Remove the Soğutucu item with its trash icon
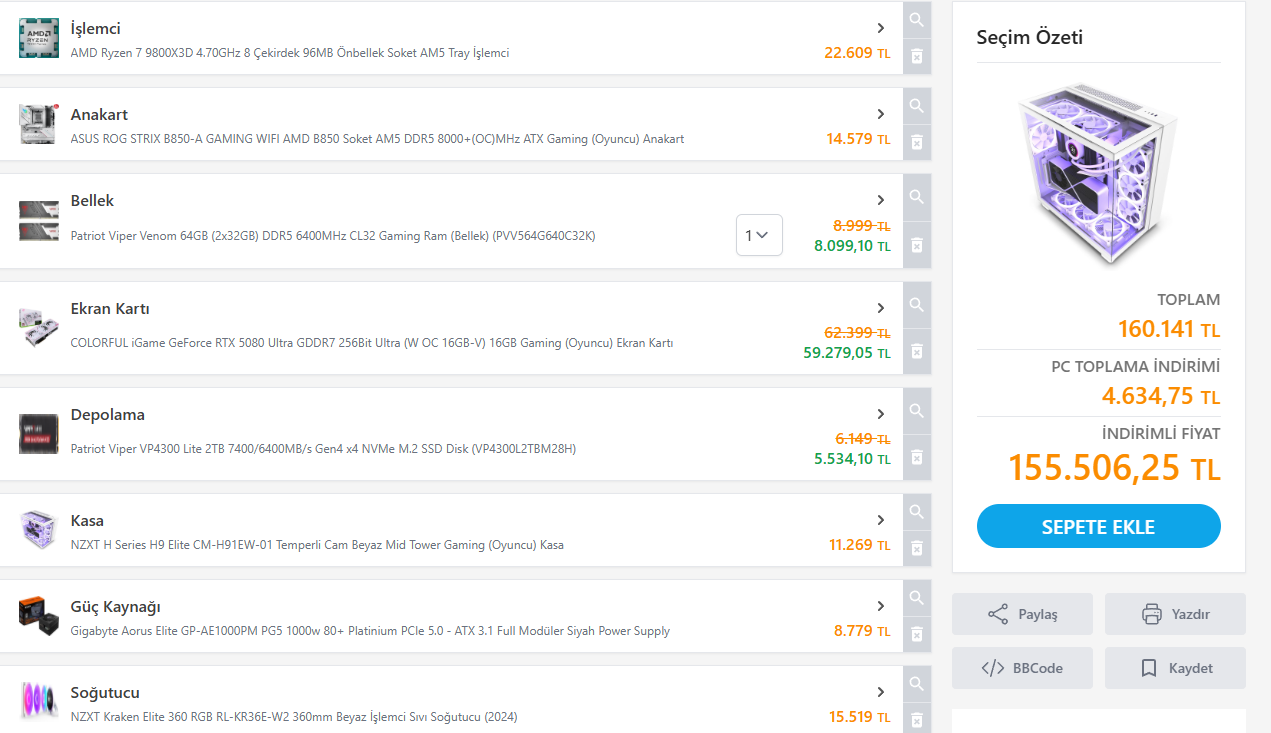1271x733 pixels. pyautogui.click(x=917, y=719)
